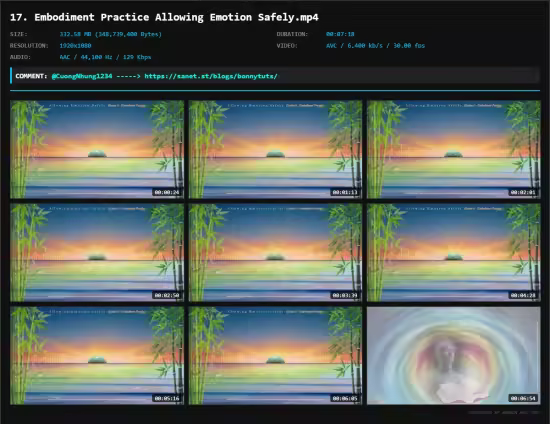
Task: Click the 00:07:18 duration value
Action: tap(340, 34)
